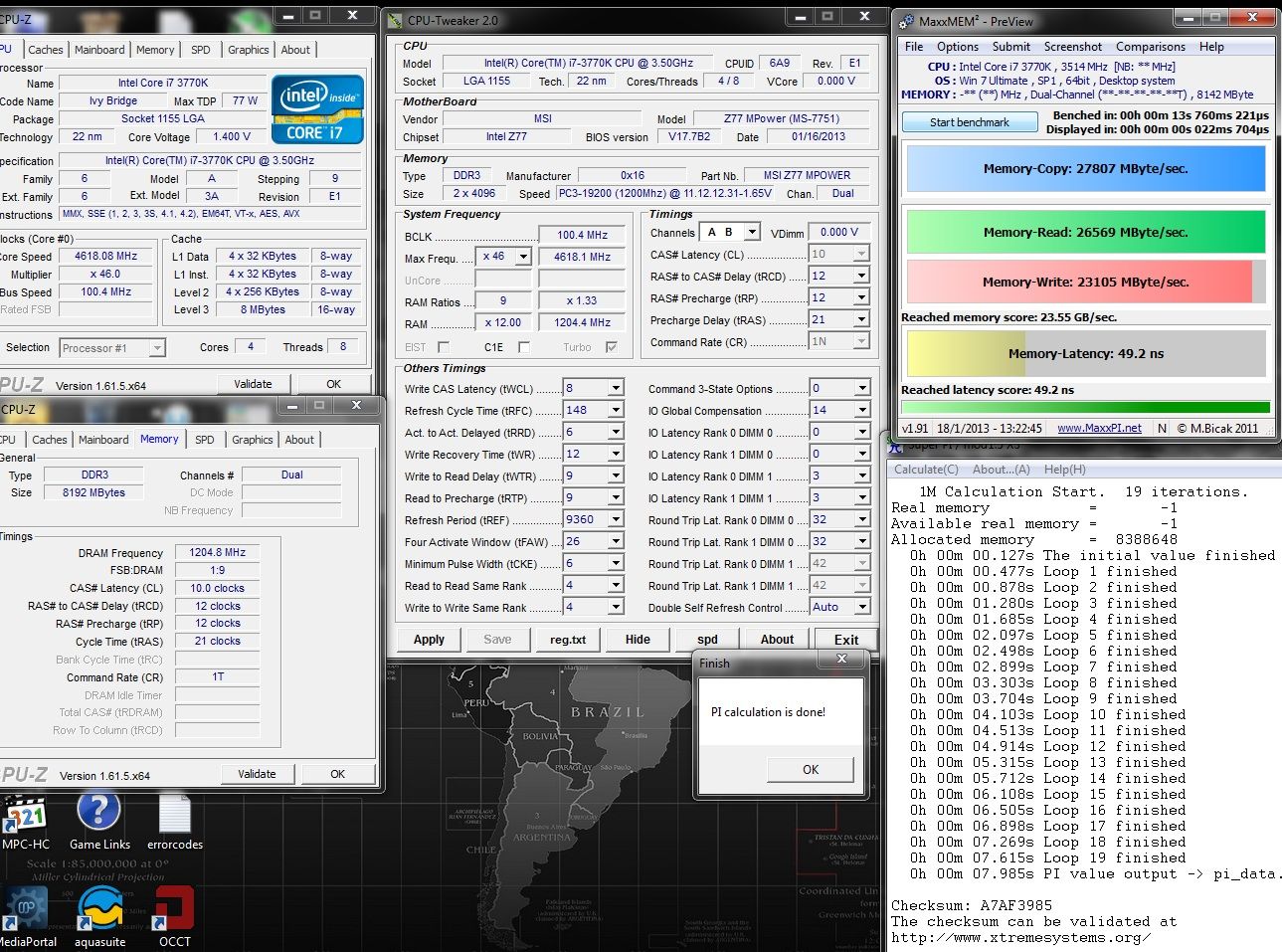Open the Channels A B dropdown

pos(752,232)
